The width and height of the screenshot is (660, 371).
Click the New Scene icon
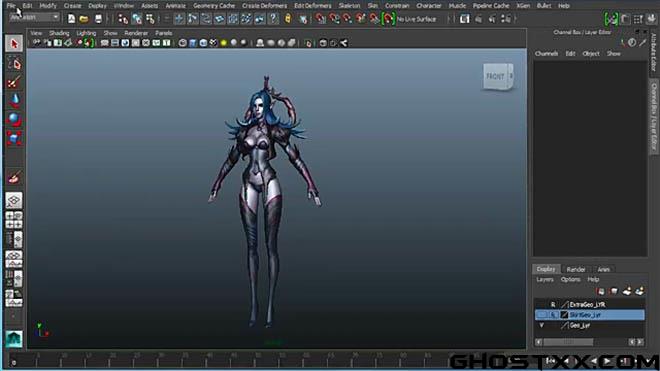point(71,19)
